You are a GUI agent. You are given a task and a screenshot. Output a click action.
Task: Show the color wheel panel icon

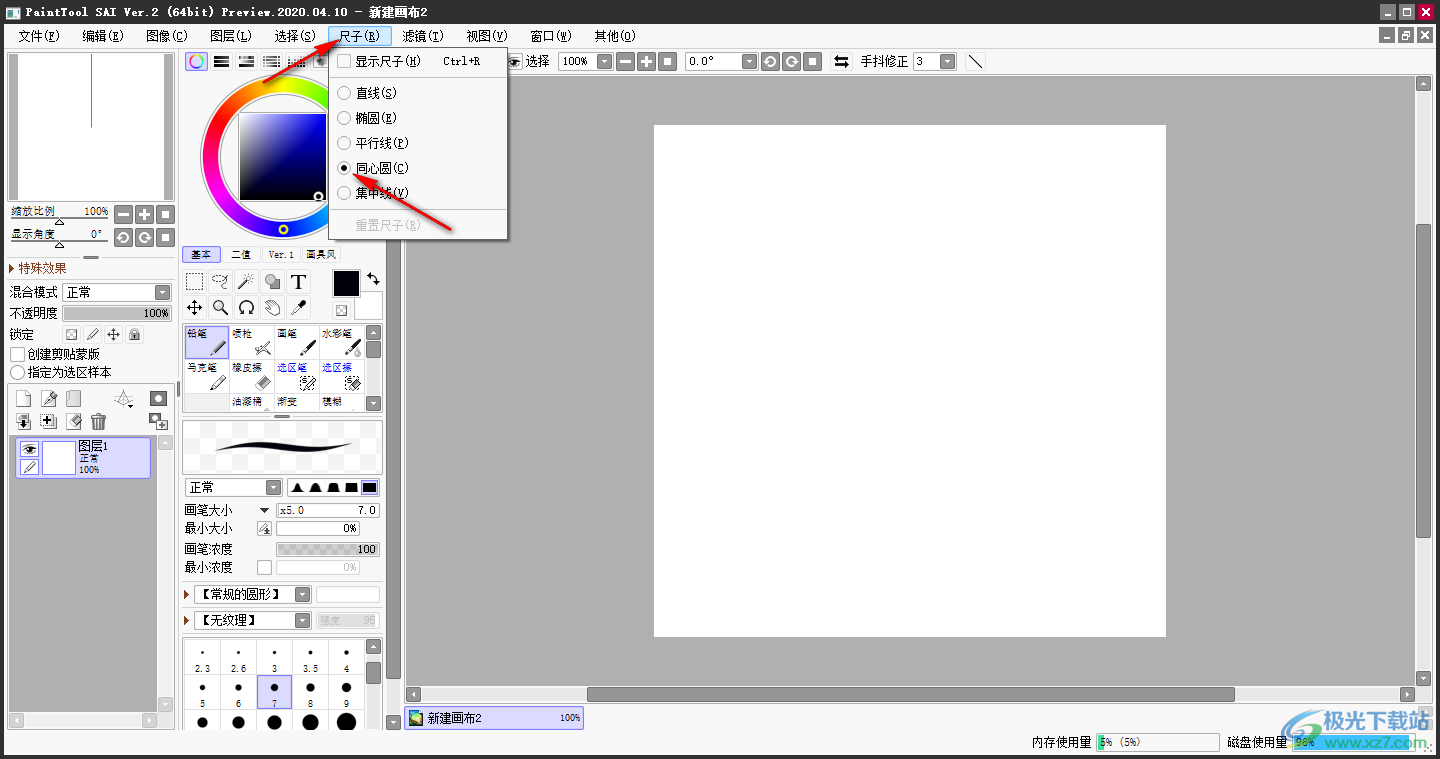coord(197,61)
